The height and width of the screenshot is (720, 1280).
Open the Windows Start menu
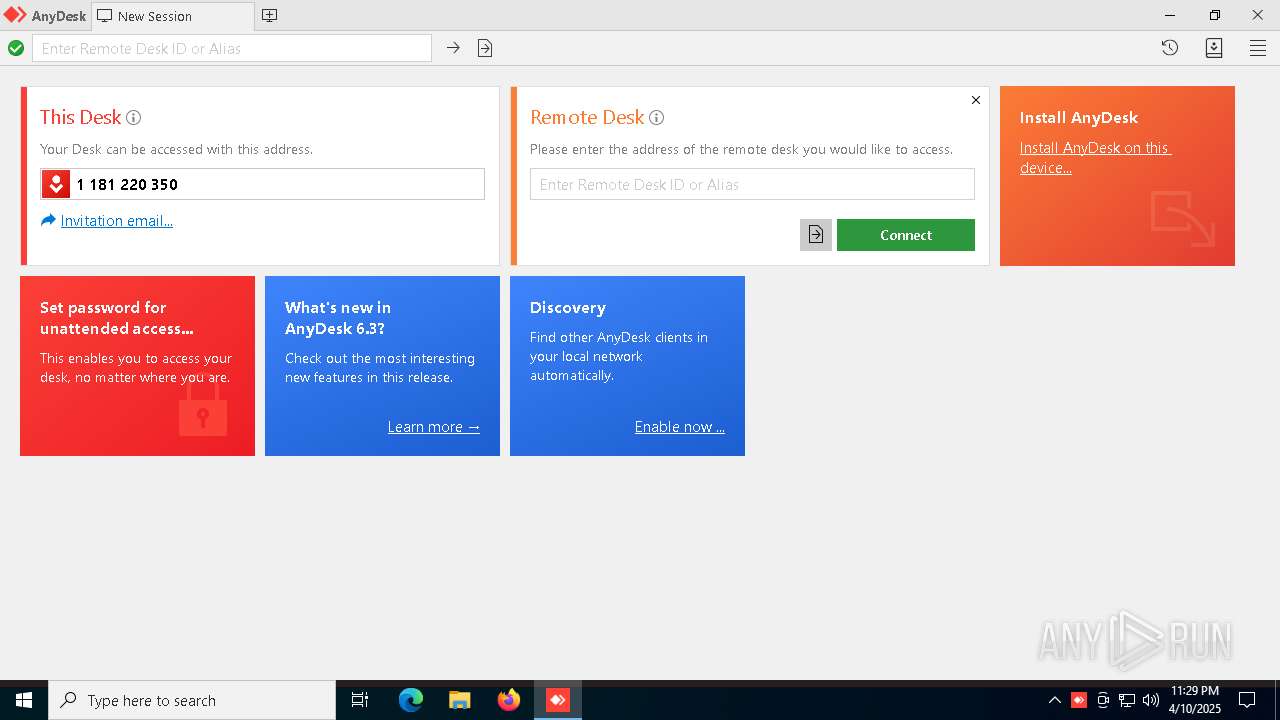point(24,700)
